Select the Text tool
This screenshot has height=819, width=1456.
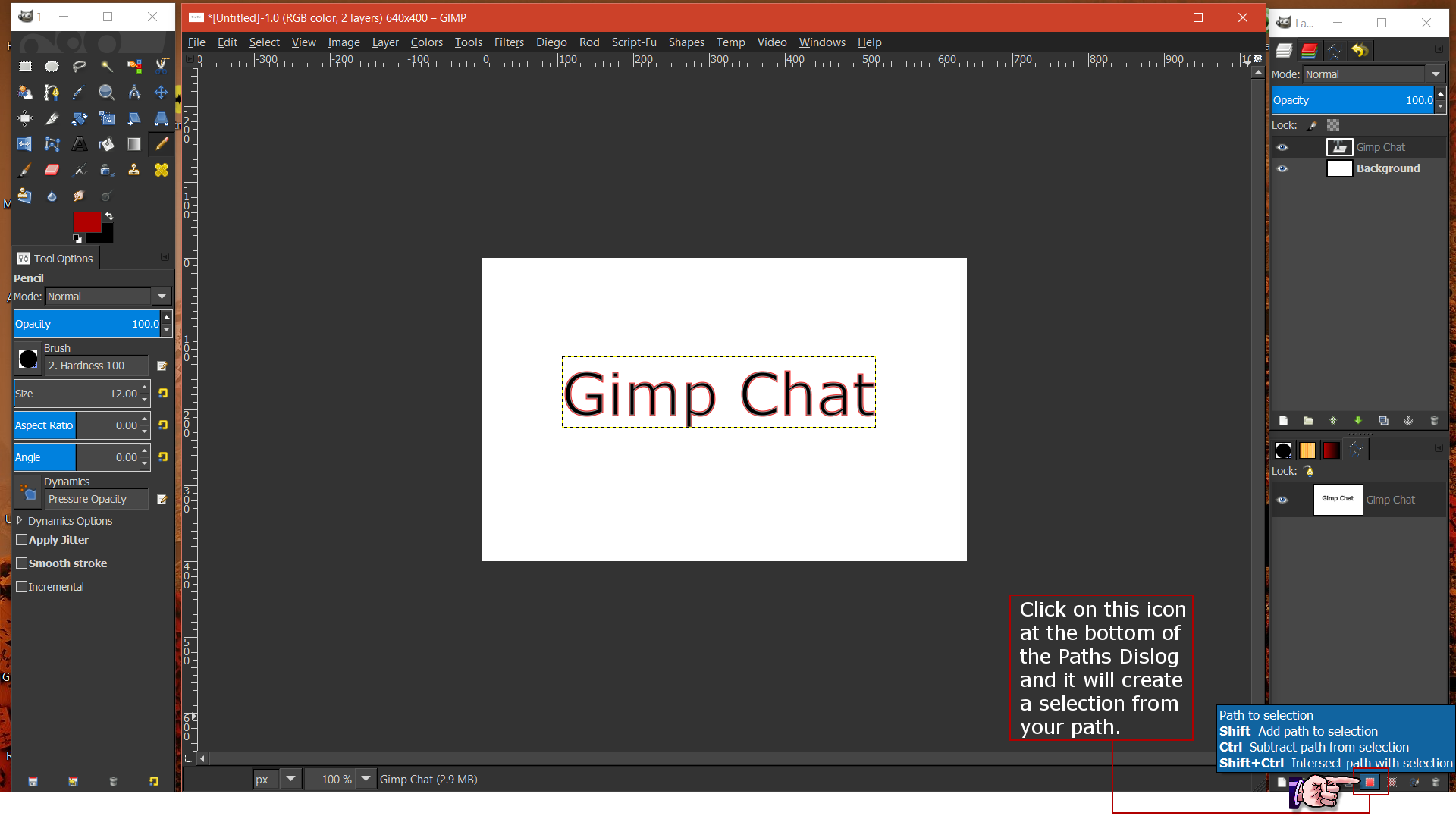80,144
